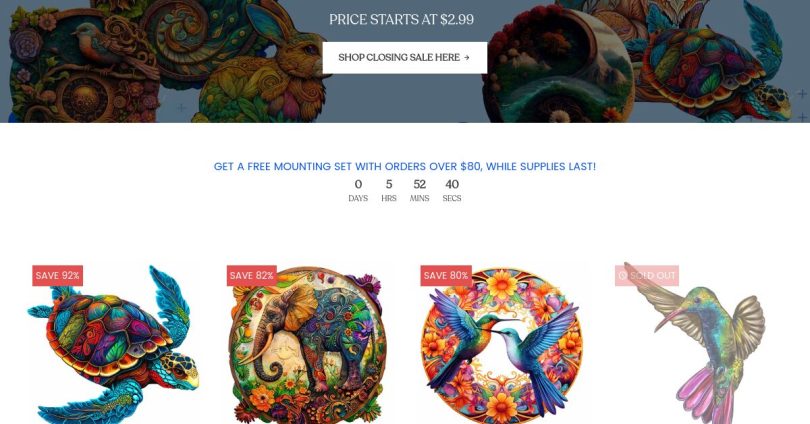
Task: Click the round landscape puzzle in banner
Action: tap(558, 67)
